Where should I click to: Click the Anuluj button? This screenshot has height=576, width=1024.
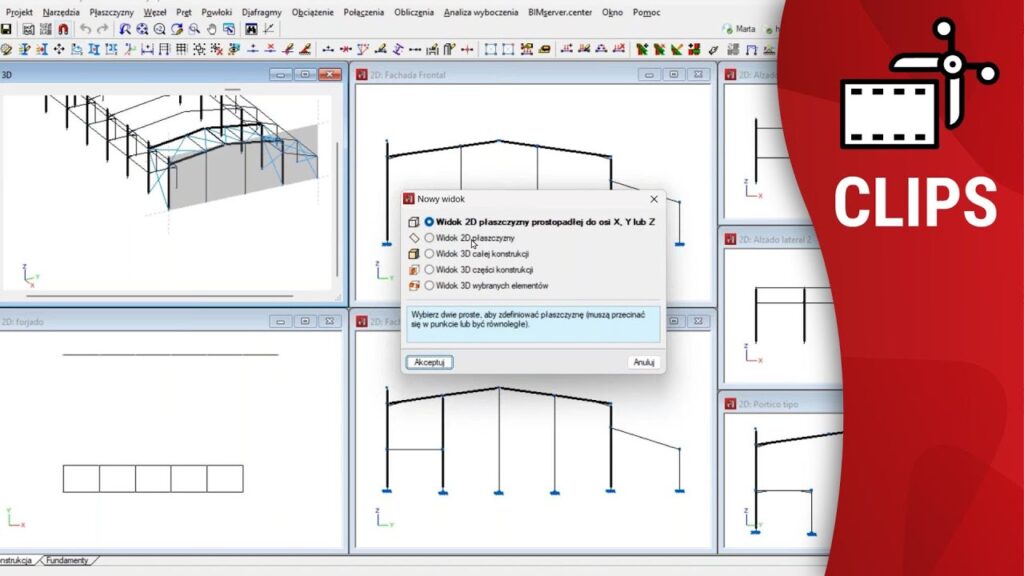(x=643, y=362)
